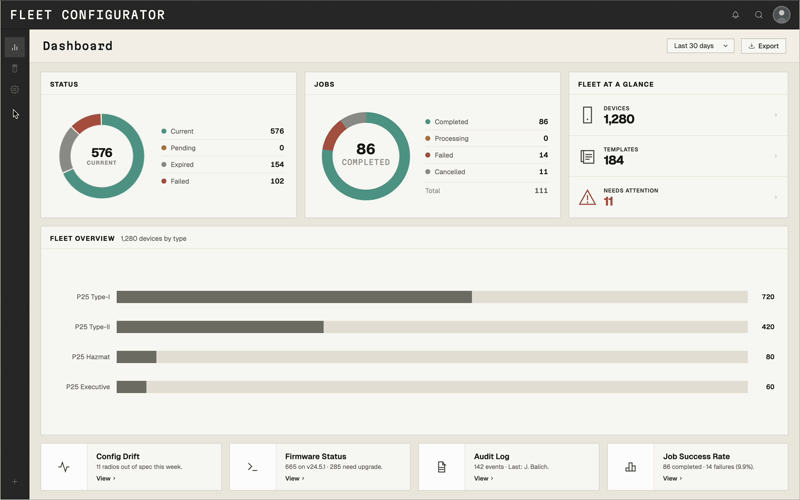Expand the Devices 1,280 row
Image resolution: width=800 pixels, height=500 pixels.
[x=678, y=115]
